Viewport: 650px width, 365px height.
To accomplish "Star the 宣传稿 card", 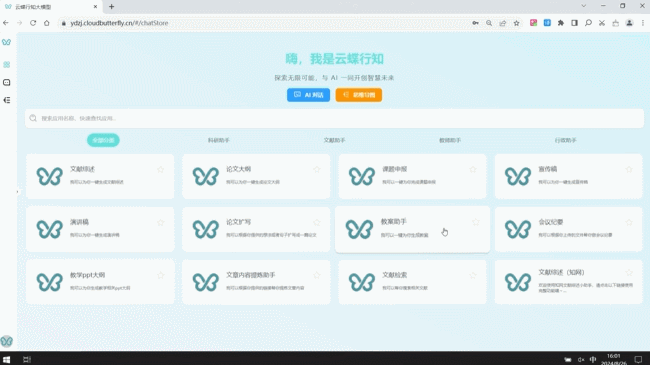I will click(629, 169).
